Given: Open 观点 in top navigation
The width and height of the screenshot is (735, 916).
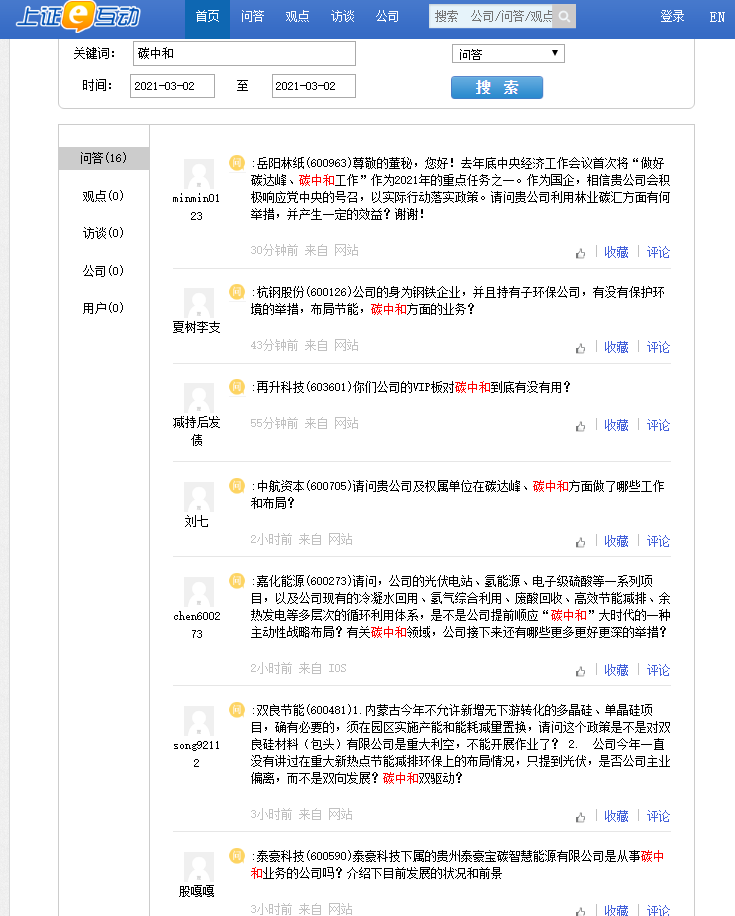Looking at the screenshot, I should tap(297, 16).
